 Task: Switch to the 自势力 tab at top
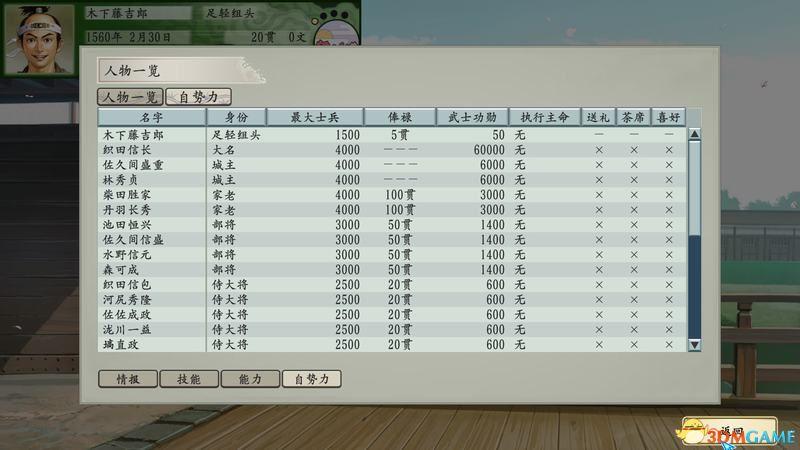tap(199, 97)
